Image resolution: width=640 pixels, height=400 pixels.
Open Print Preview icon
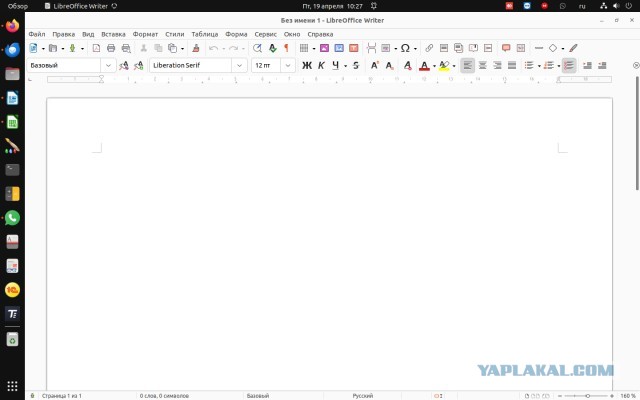[126, 48]
